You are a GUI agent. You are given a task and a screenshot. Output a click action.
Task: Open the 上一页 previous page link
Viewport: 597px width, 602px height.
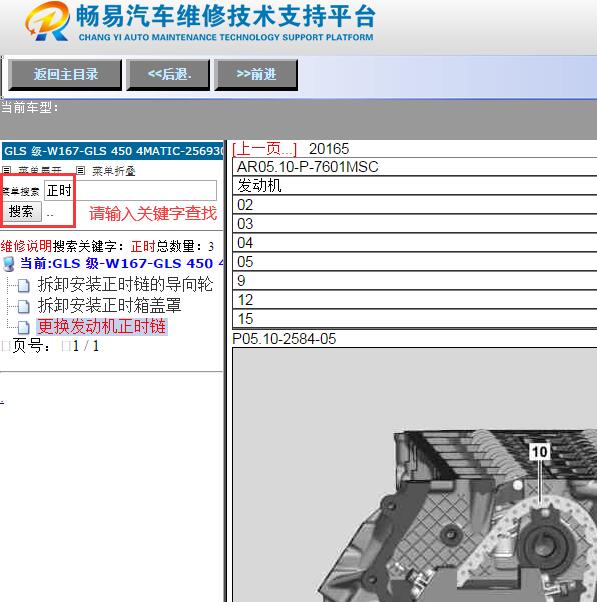(x=265, y=149)
